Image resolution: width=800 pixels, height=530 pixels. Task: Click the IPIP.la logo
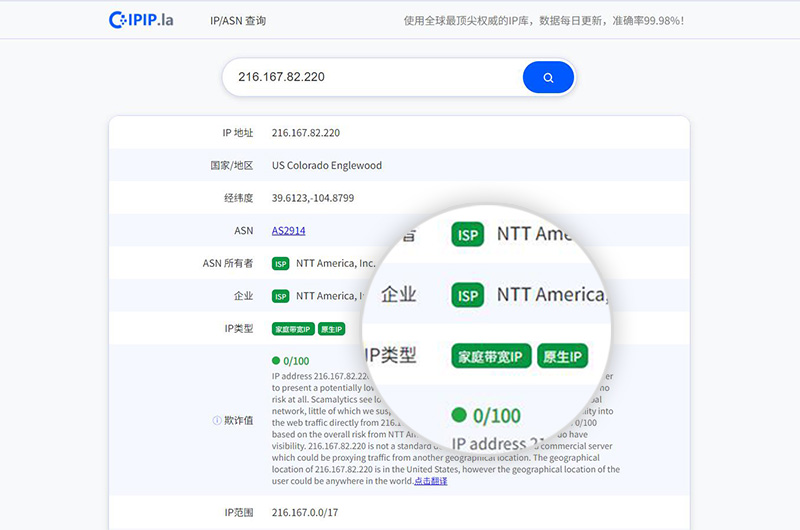pos(141,20)
